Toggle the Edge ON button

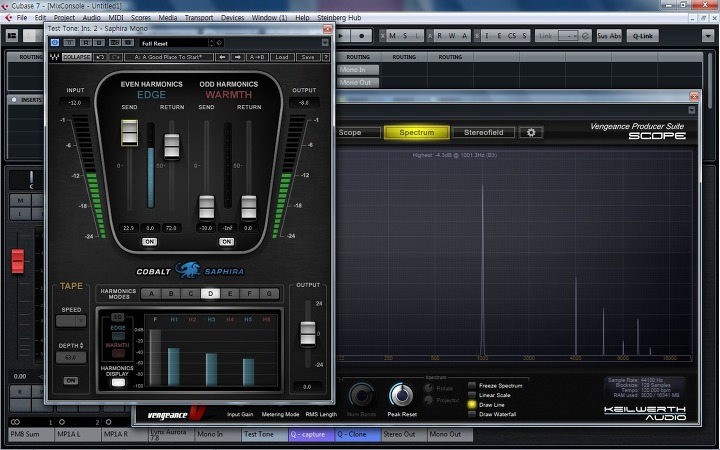point(149,242)
